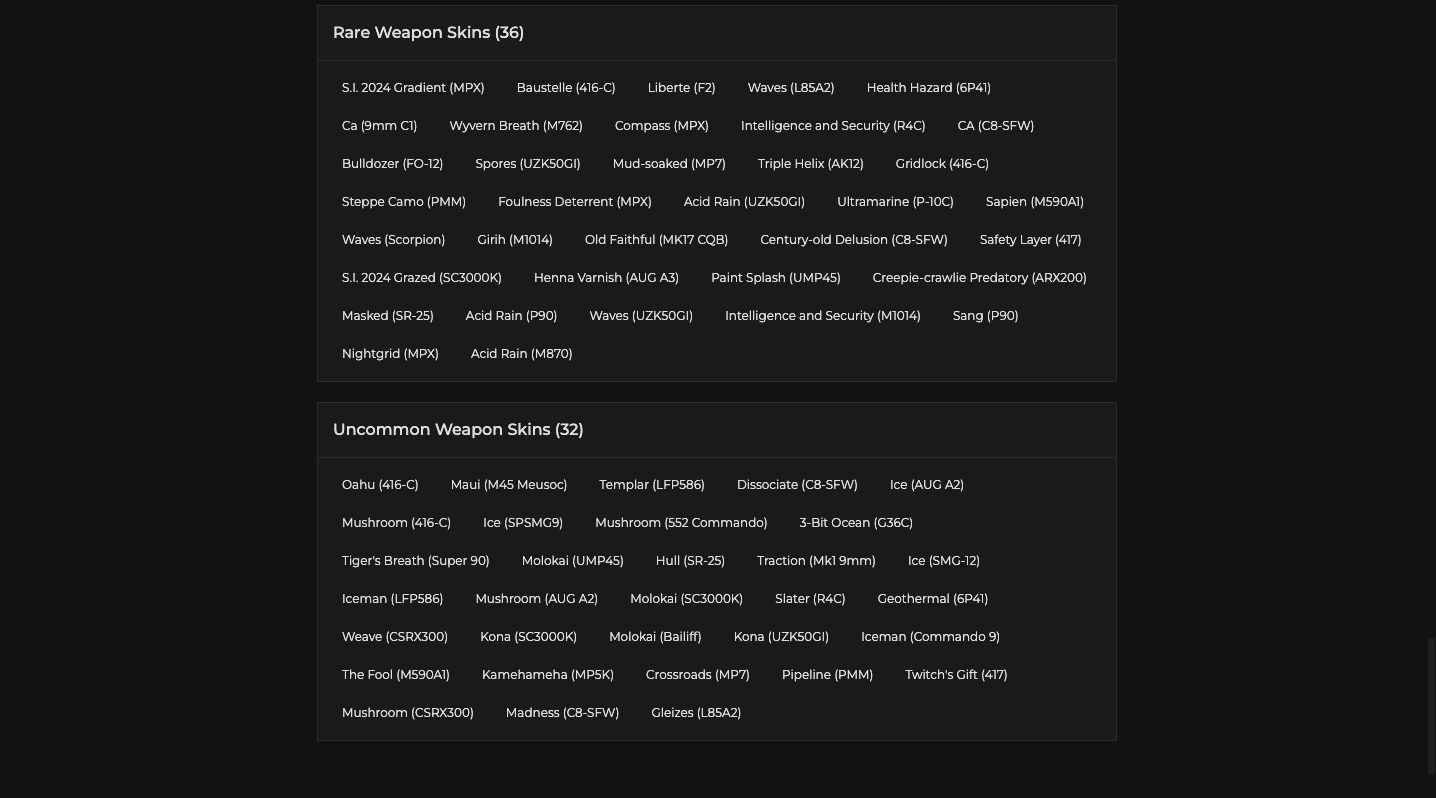Select Templar (LFP586) skin tag
This screenshot has width=1436, height=798.
(x=652, y=485)
